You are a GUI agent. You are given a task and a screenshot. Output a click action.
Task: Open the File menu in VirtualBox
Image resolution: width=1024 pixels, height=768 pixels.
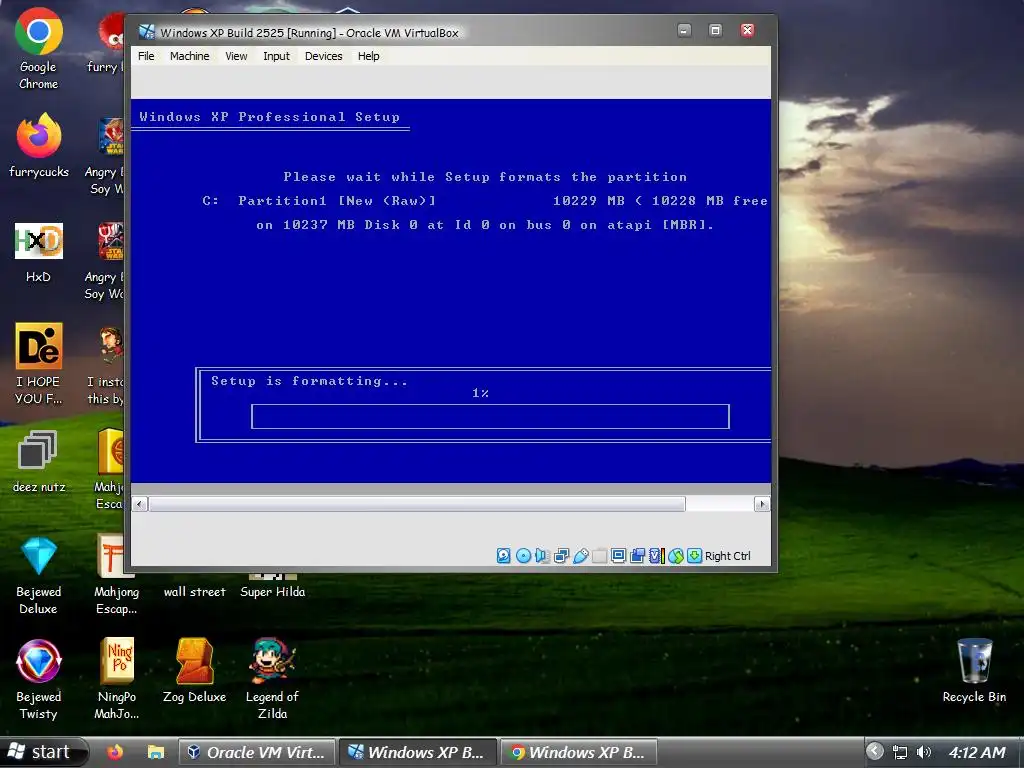click(146, 56)
